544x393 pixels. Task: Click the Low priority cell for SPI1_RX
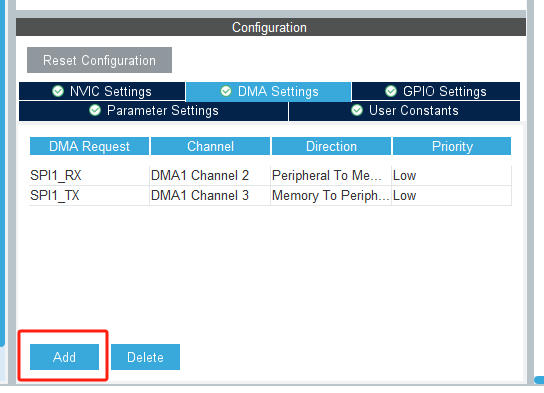pyautogui.click(x=451, y=176)
